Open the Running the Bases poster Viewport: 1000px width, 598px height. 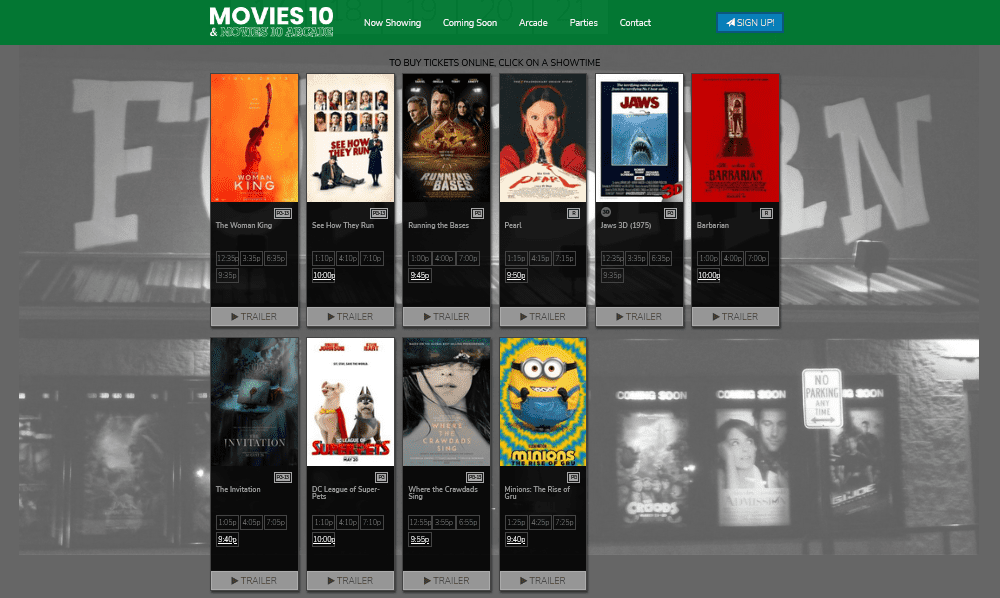[x=446, y=138]
